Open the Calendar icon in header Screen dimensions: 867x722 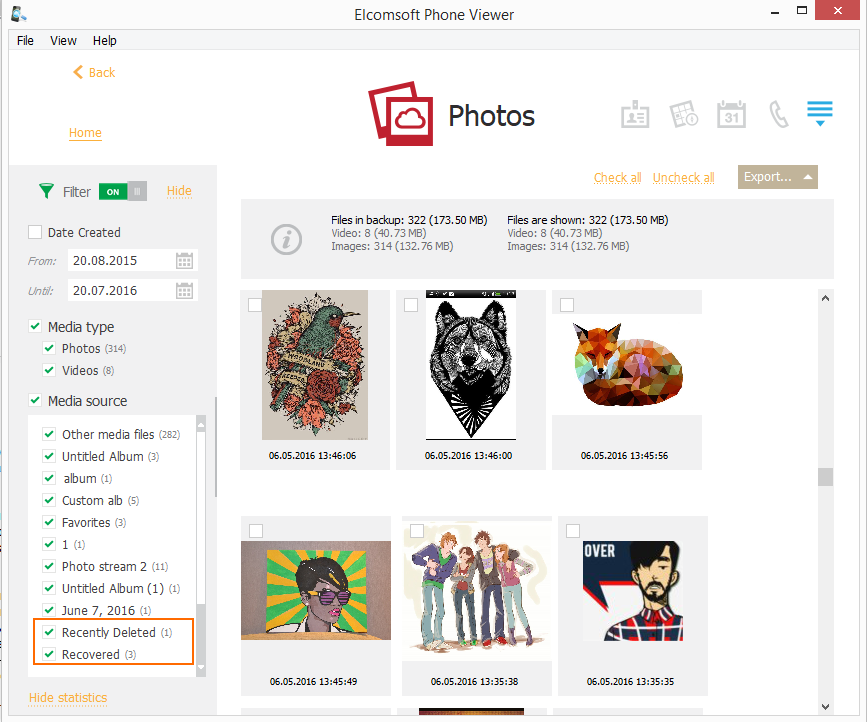[731, 114]
